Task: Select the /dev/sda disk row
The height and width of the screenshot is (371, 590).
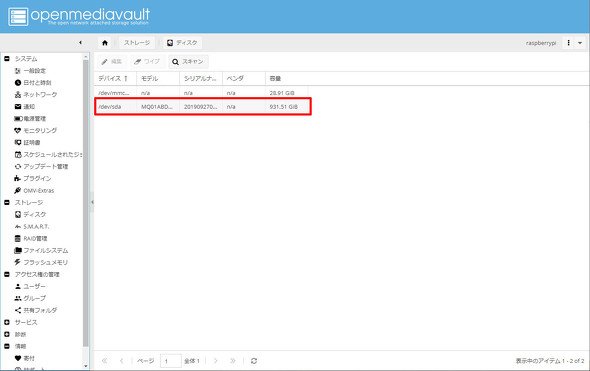Action: coord(202,107)
